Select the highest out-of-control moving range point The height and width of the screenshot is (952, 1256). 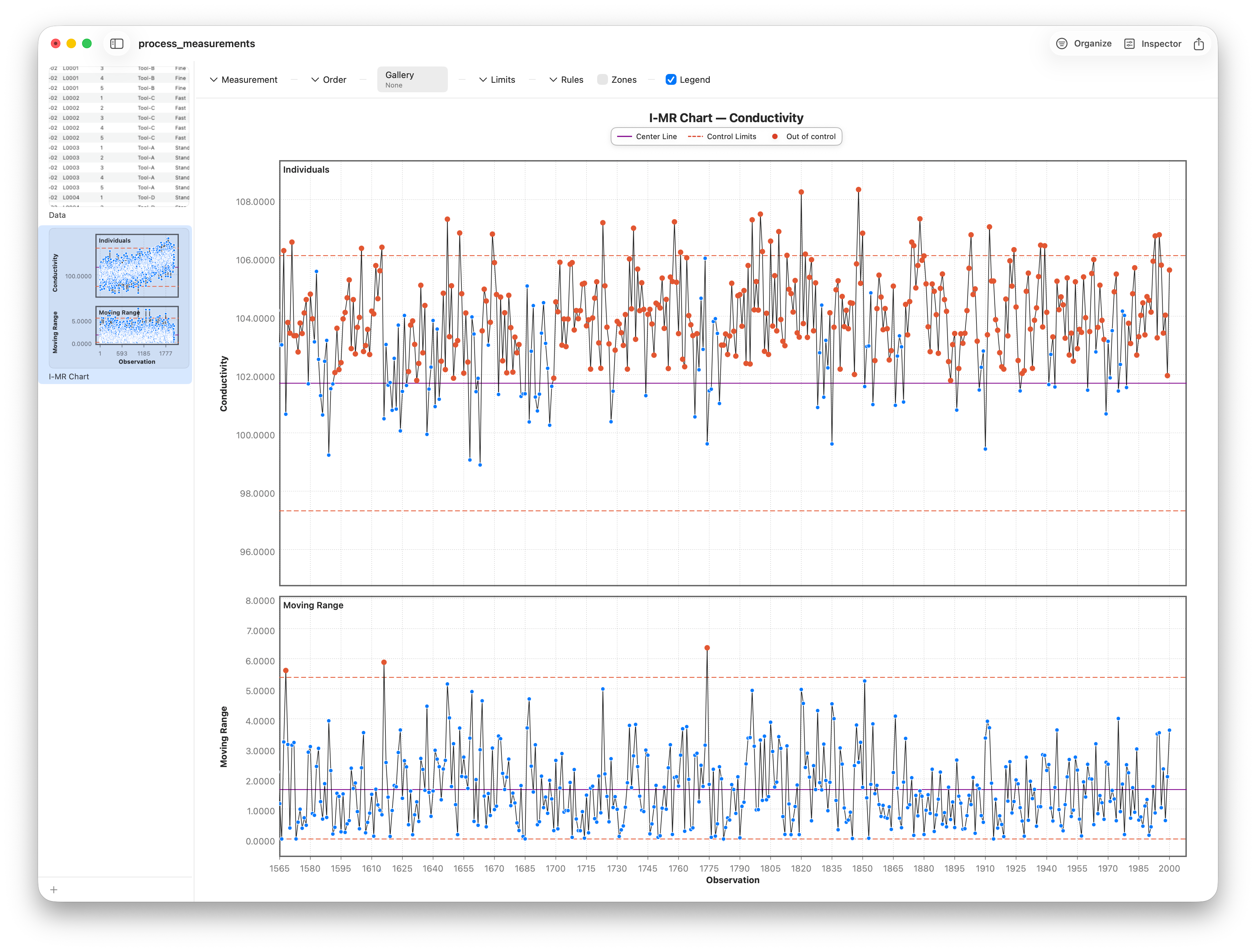707,648
